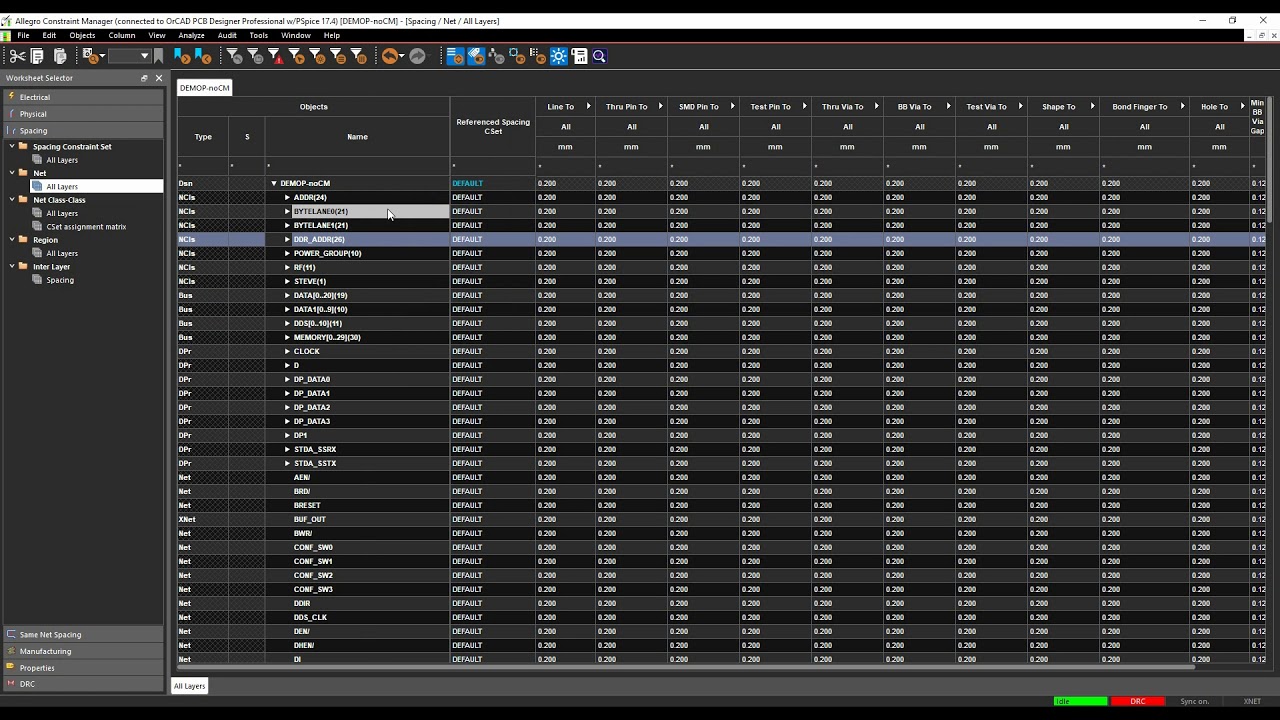Click the Find toolbar icon
Viewport: 1280px width, 720px height.
coord(89,56)
